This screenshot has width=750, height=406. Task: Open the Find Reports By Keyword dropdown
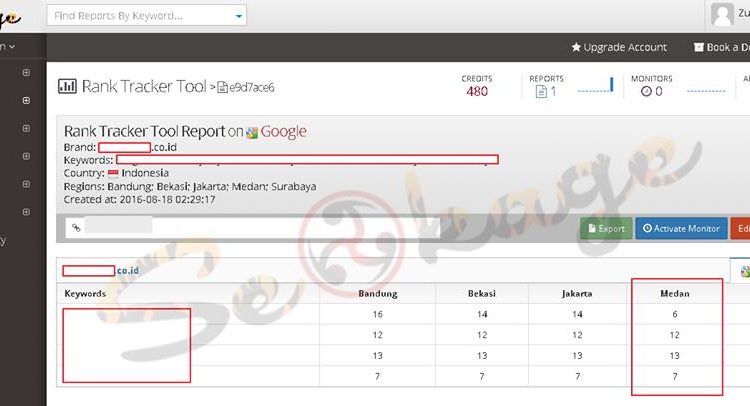coord(238,16)
